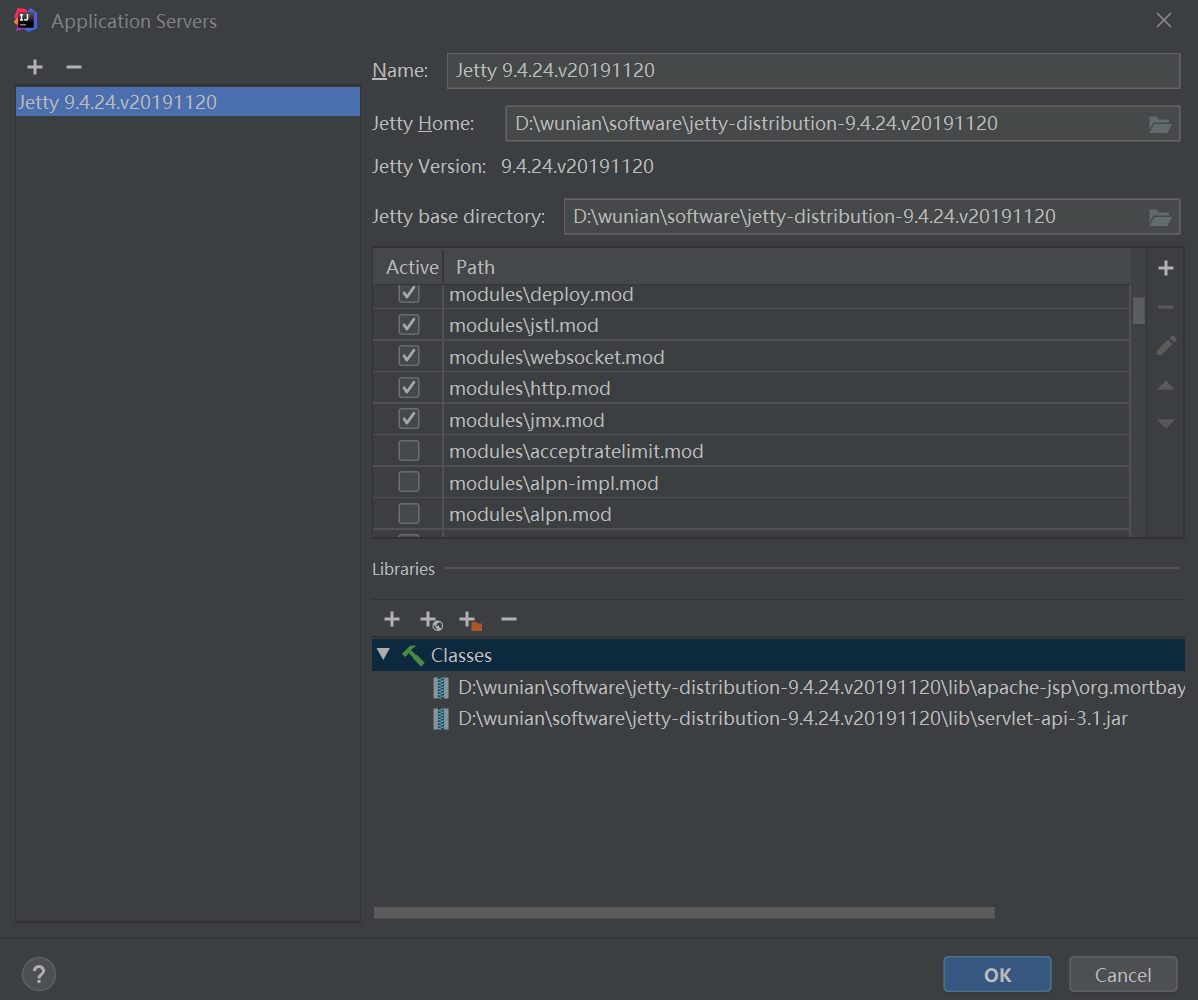
Task: Uncheck modules\jmx.mod
Action: (x=409, y=419)
